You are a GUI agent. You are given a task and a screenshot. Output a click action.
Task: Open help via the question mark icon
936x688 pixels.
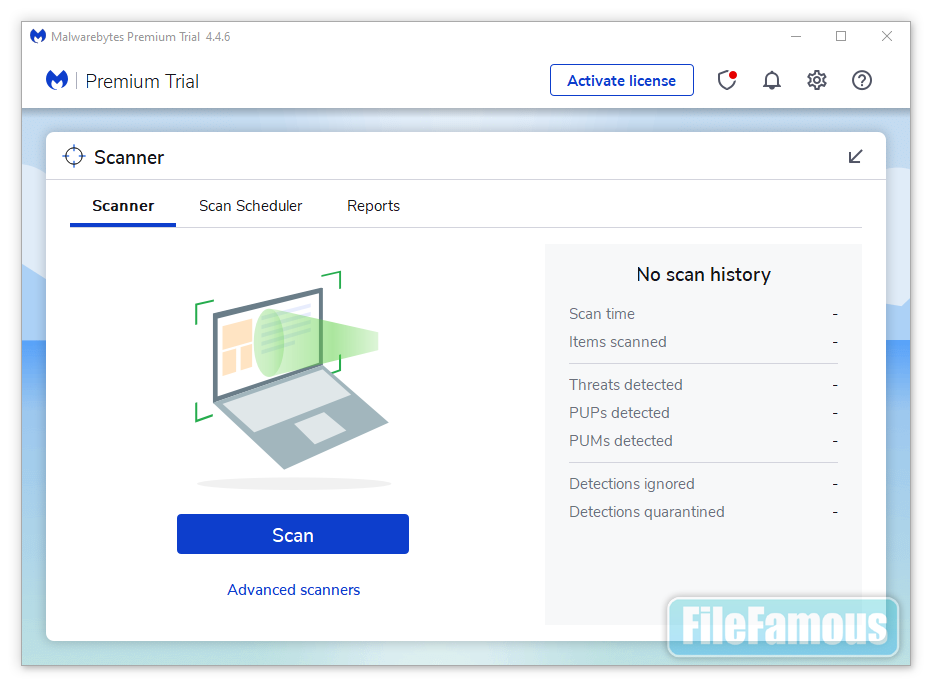pos(861,80)
